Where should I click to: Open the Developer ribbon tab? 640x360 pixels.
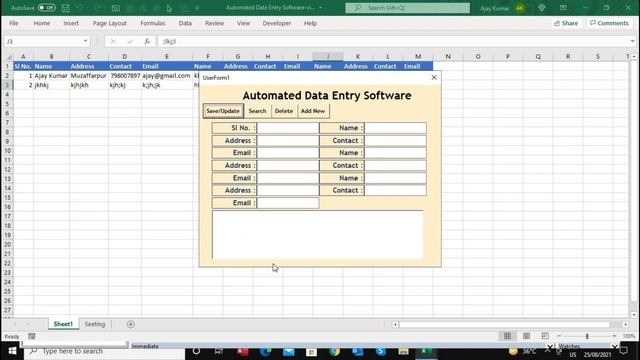pos(277,23)
